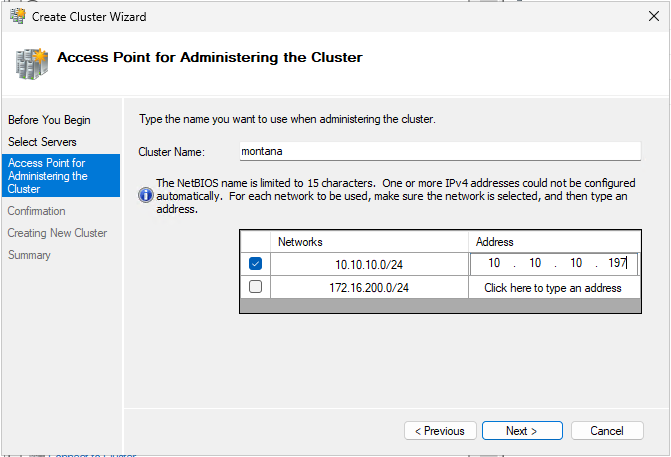The width and height of the screenshot is (671, 457).
Task: Enable the 172.16.200.0/24 network checkbox
Action: [x=255, y=287]
